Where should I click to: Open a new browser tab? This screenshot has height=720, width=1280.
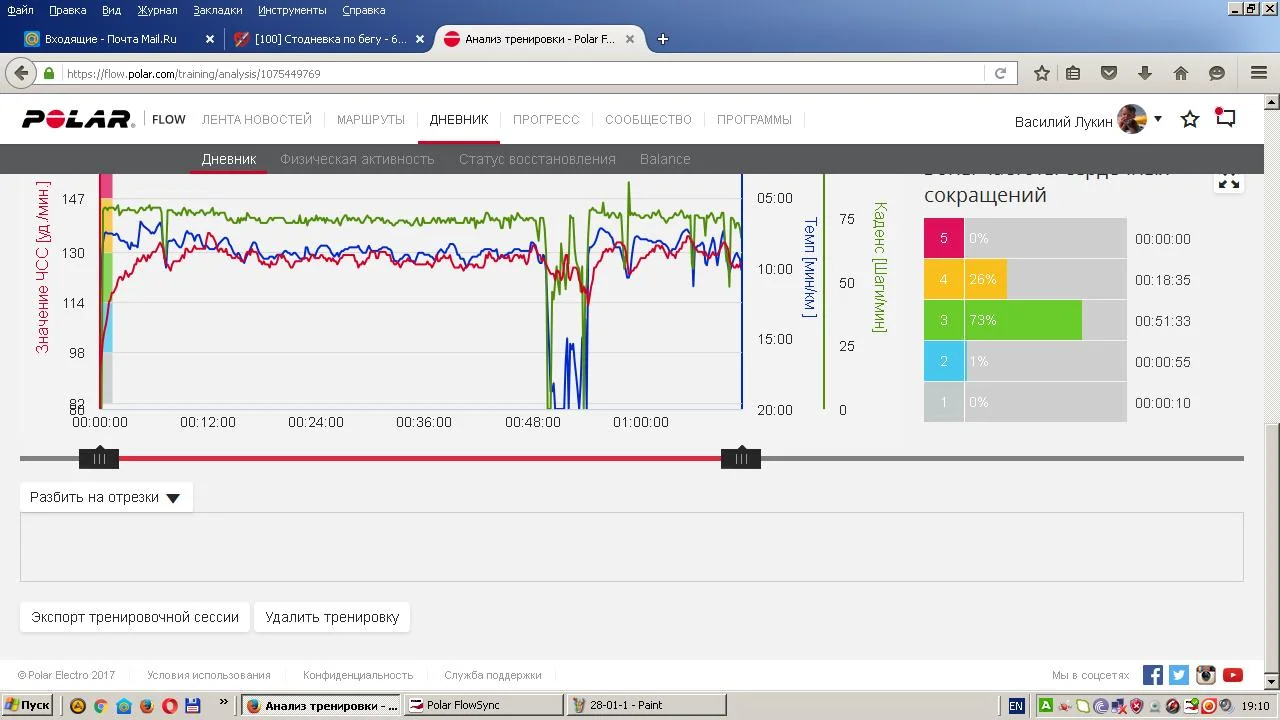click(662, 39)
